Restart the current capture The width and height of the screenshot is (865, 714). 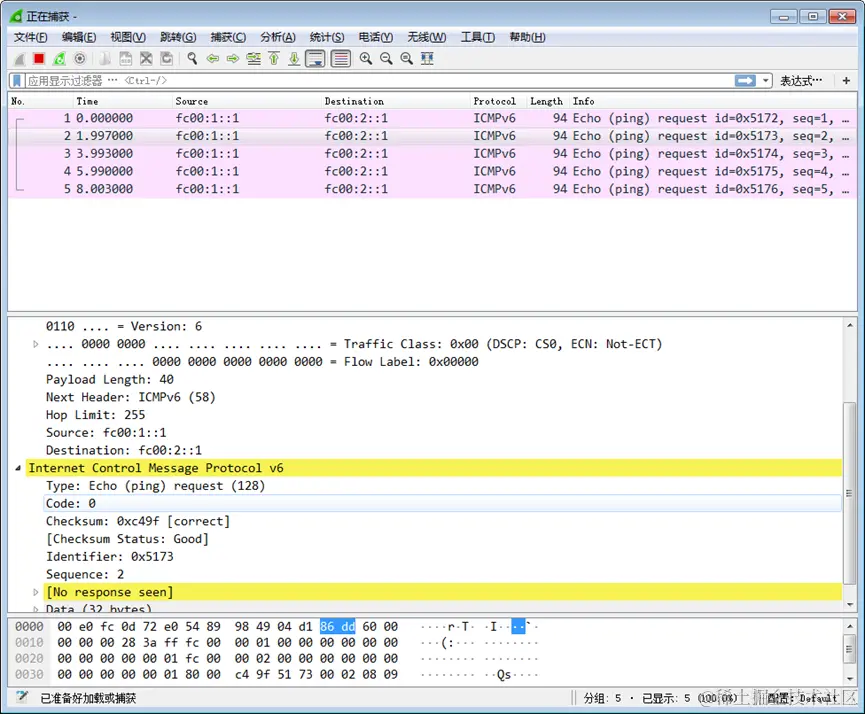[x=59, y=58]
